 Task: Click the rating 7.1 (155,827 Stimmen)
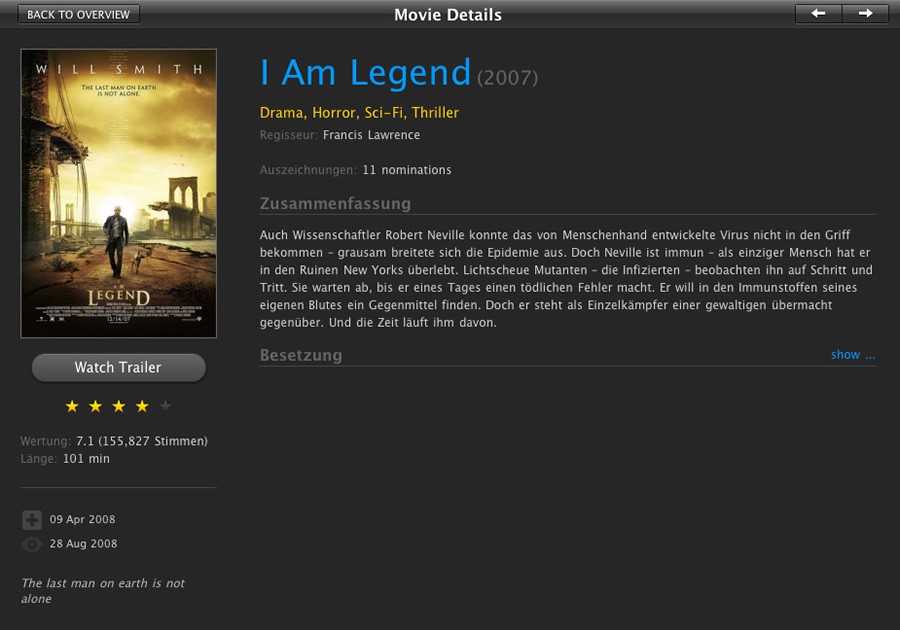(142, 441)
